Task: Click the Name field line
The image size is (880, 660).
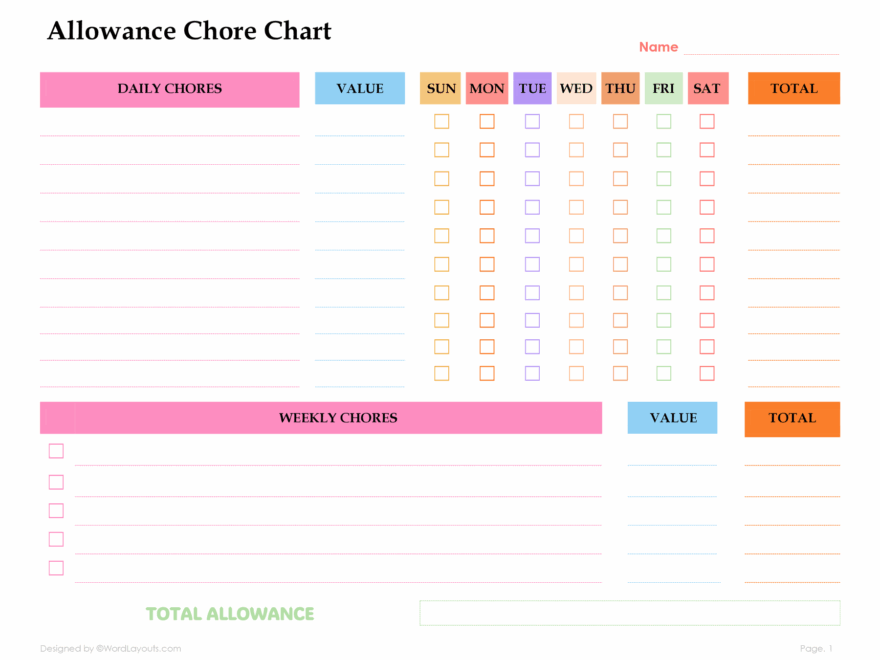Action: tap(762, 49)
